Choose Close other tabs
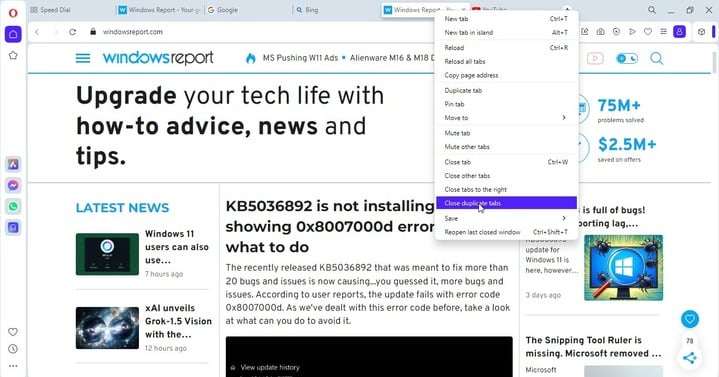The height and width of the screenshot is (377, 719). tap(506, 176)
